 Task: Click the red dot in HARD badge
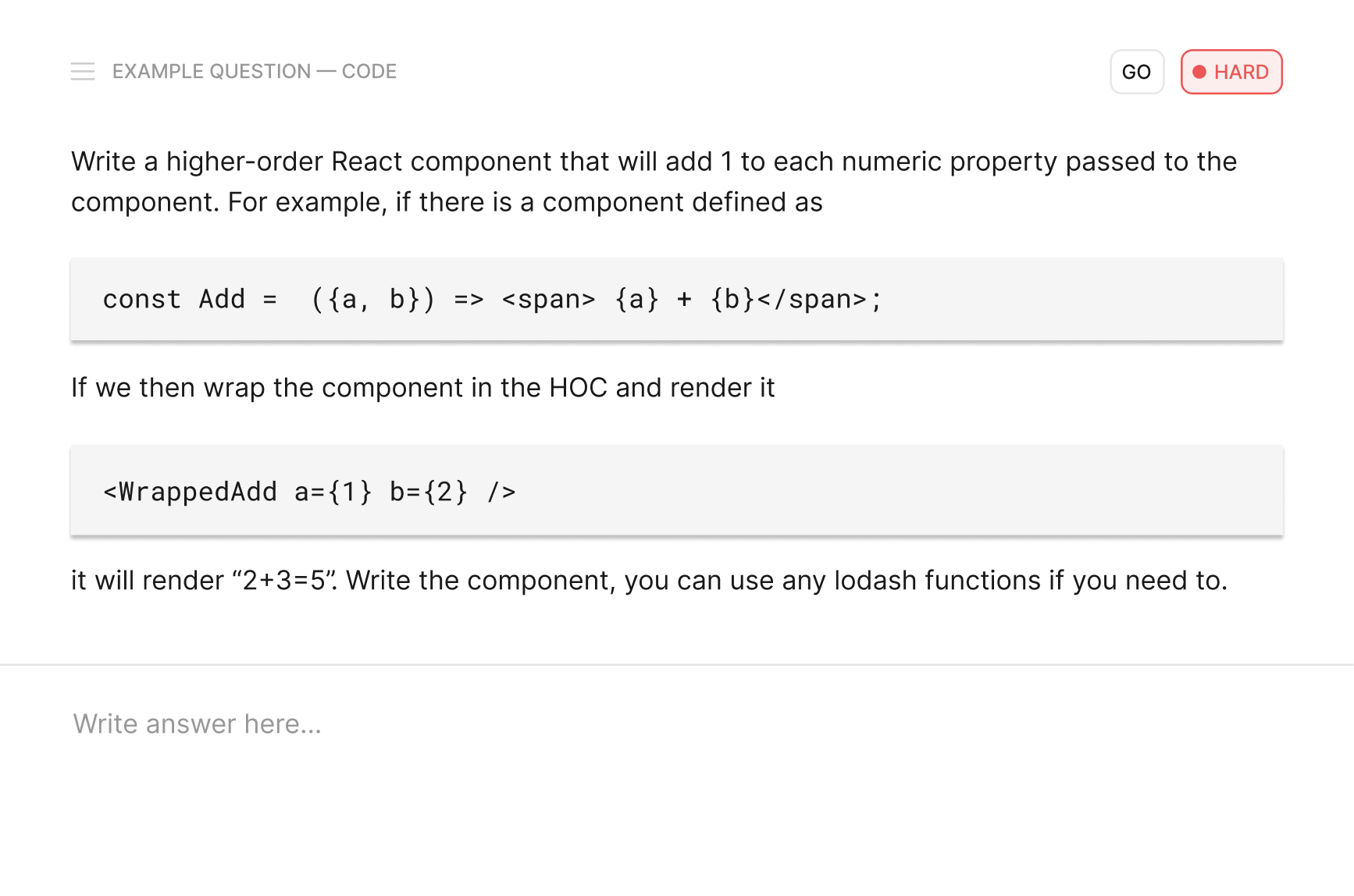(x=1199, y=72)
